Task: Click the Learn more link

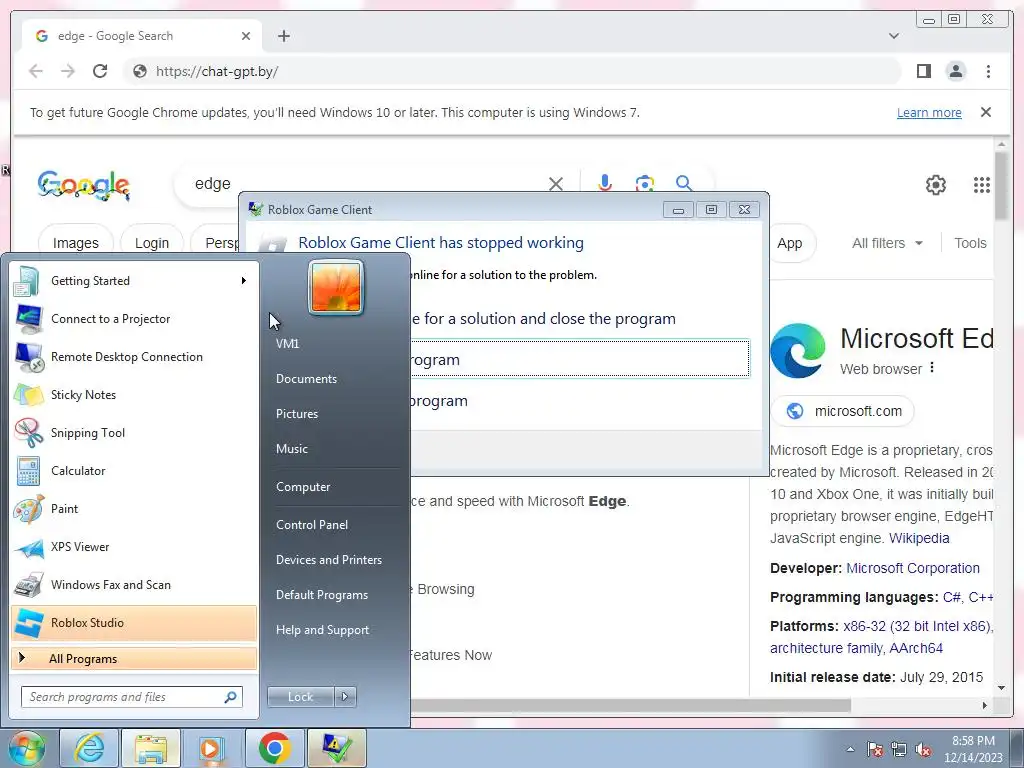Action: point(929,112)
